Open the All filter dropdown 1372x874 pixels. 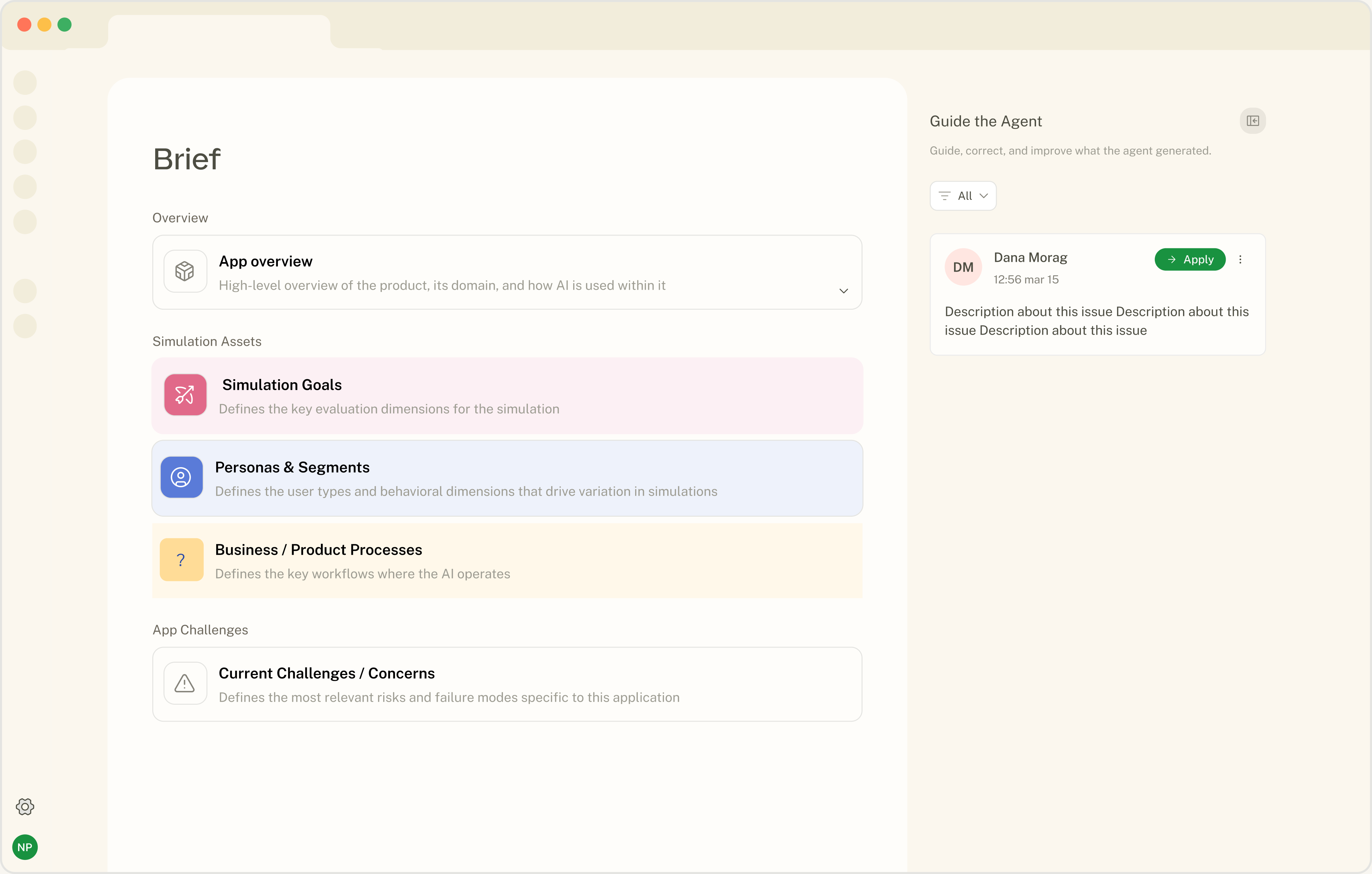click(x=963, y=196)
